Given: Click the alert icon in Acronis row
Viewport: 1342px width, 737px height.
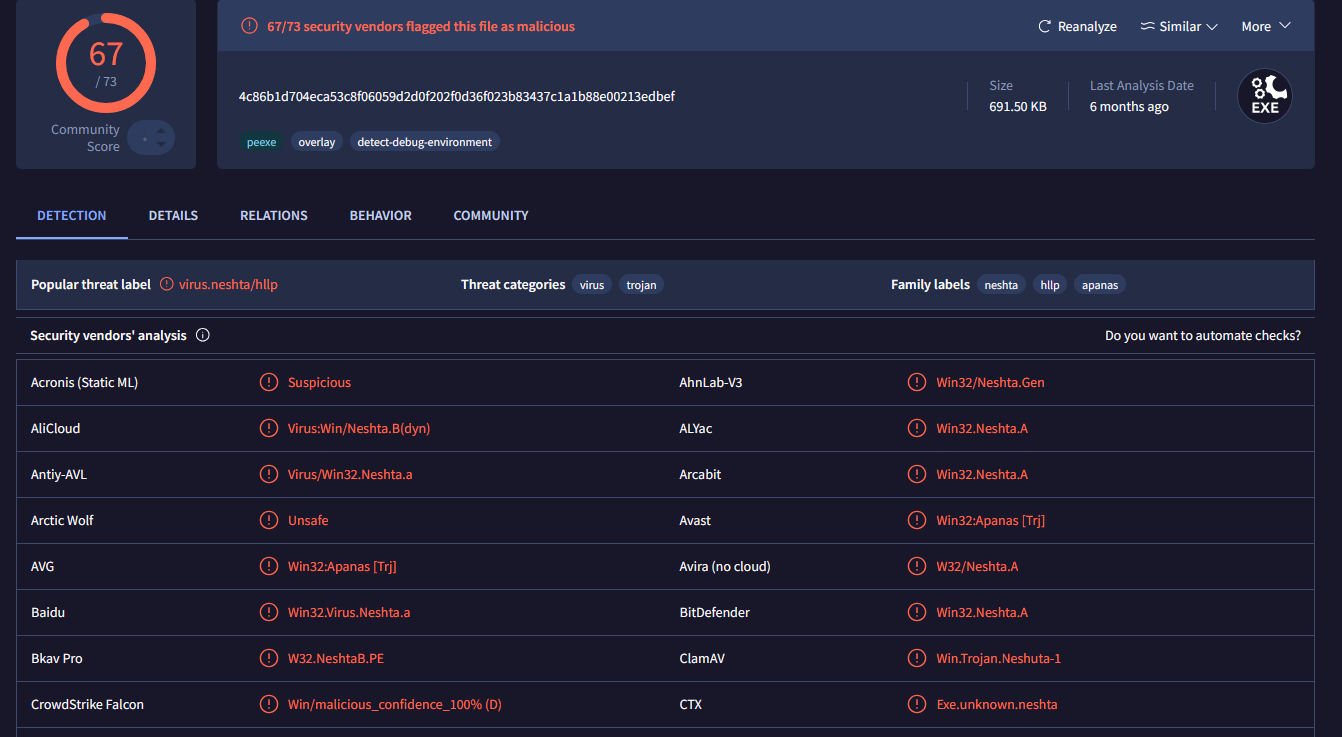Looking at the screenshot, I should coord(269,382).
